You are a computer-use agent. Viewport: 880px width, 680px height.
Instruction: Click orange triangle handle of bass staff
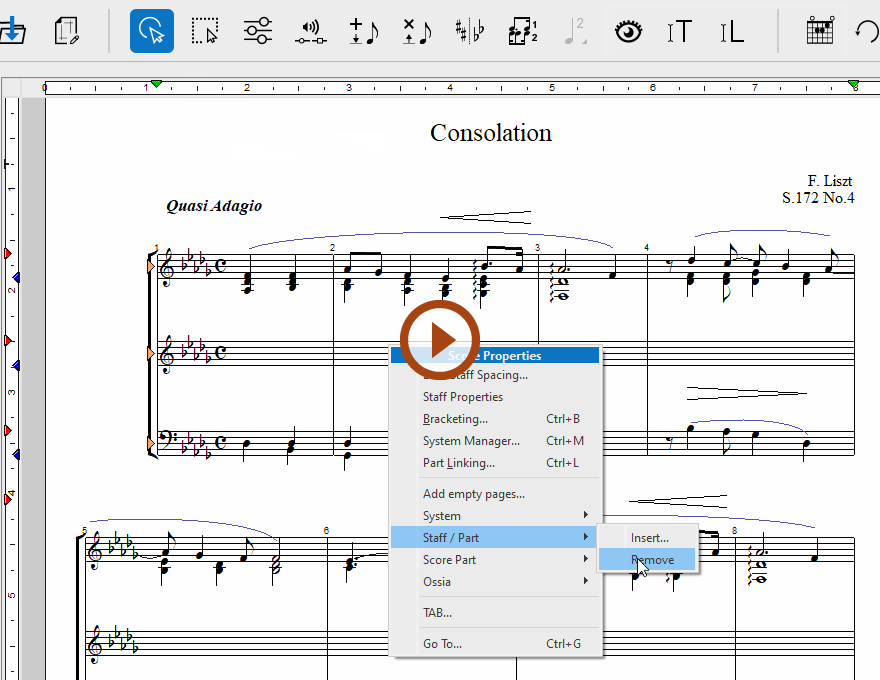(151, 444)
